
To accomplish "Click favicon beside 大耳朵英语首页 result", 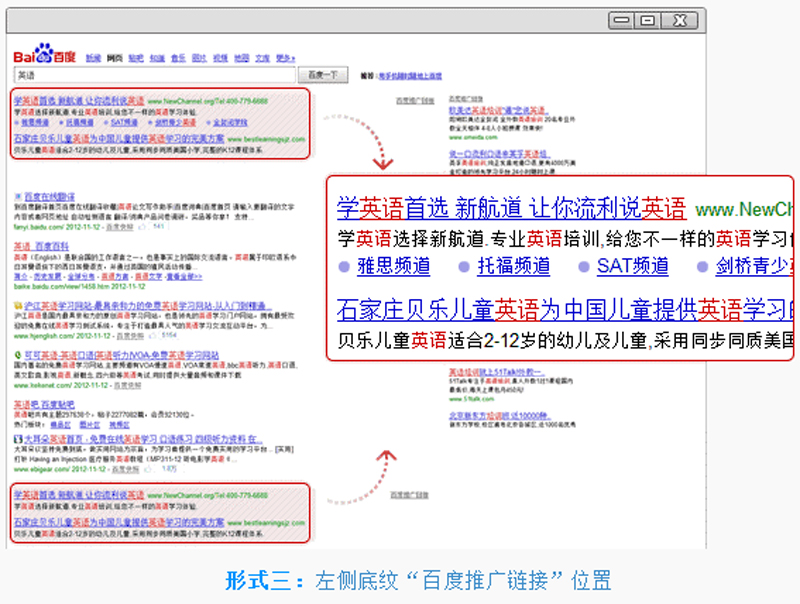I will [x=18, y=439].
